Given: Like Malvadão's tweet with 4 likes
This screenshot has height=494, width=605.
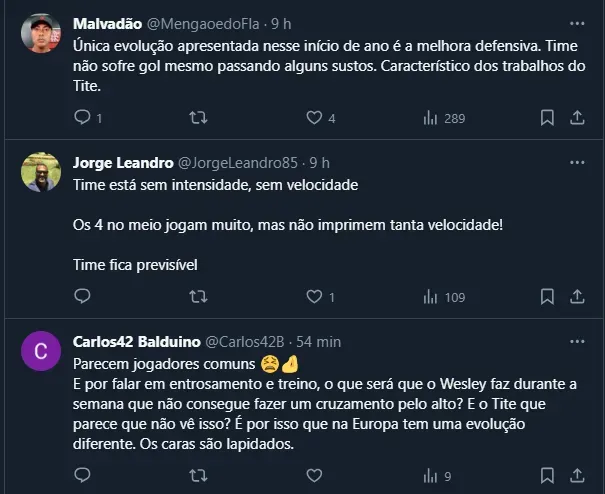Looking at the screenshot, I should click(316, 118).
